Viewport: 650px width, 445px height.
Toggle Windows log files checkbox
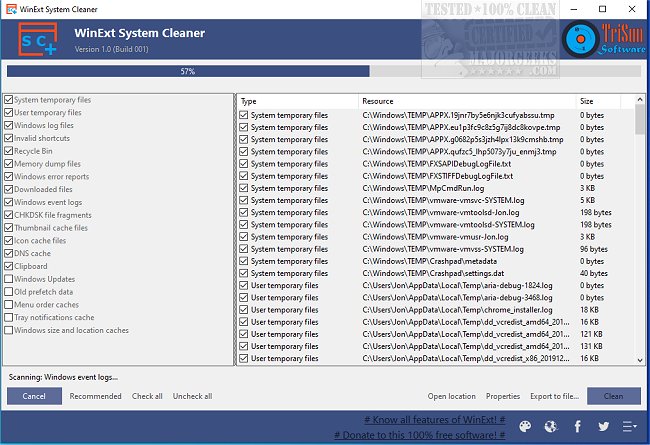click(9, 125)
